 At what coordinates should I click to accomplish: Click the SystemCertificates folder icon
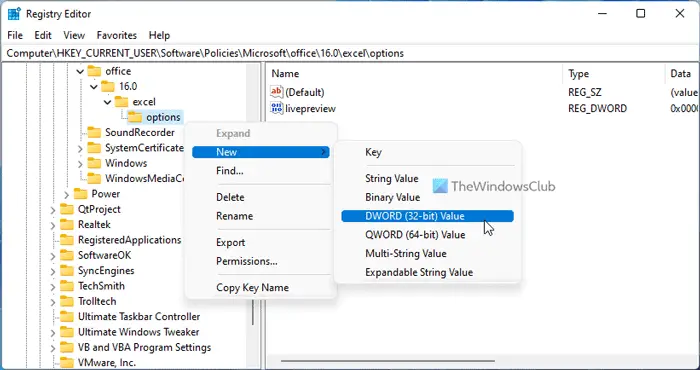(x=94, y=148)
